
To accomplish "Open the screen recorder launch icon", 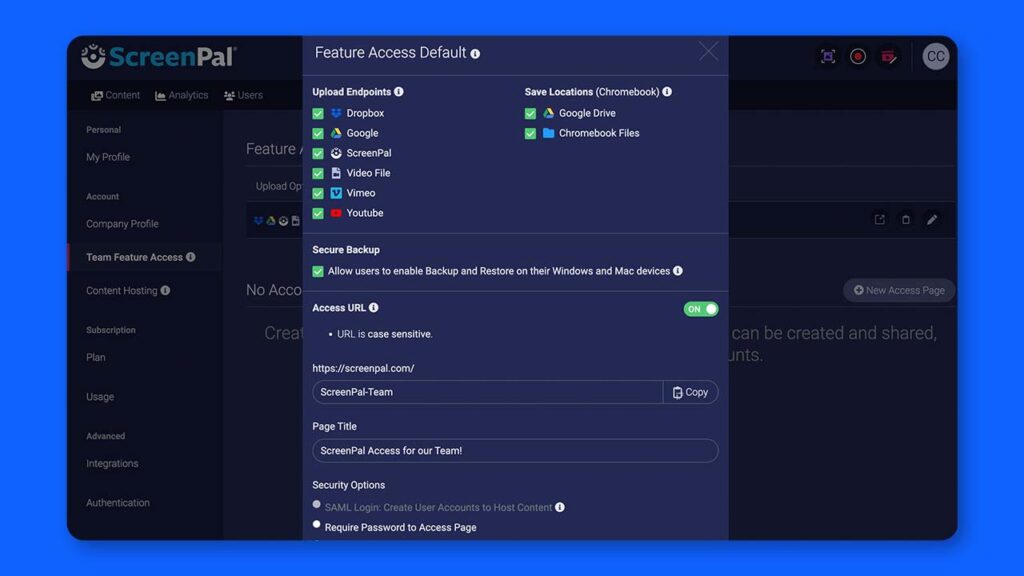I will pyautogui.click(x=827, y=57).
